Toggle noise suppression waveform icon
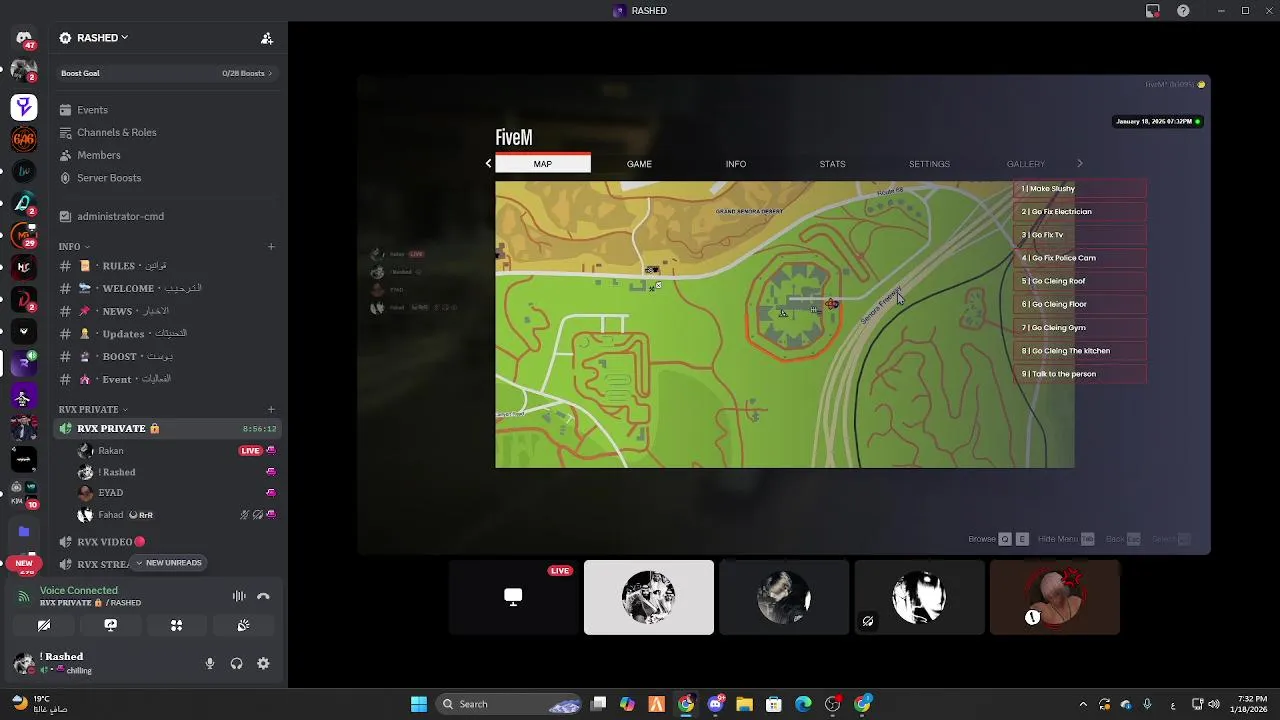 (x=239, y=596)
